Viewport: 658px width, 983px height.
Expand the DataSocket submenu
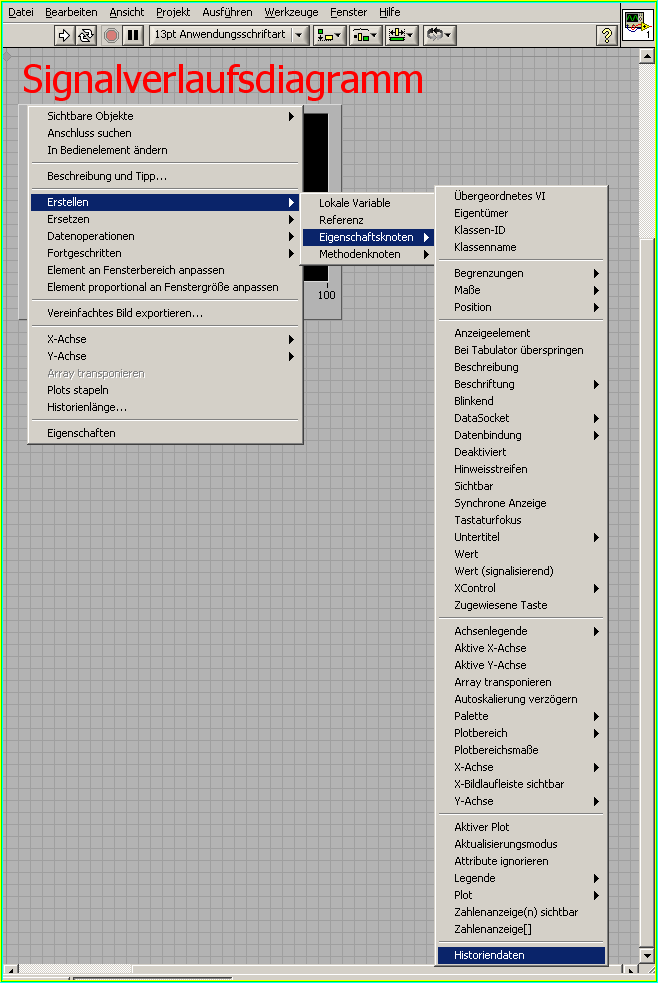click(x=521, y=418)
